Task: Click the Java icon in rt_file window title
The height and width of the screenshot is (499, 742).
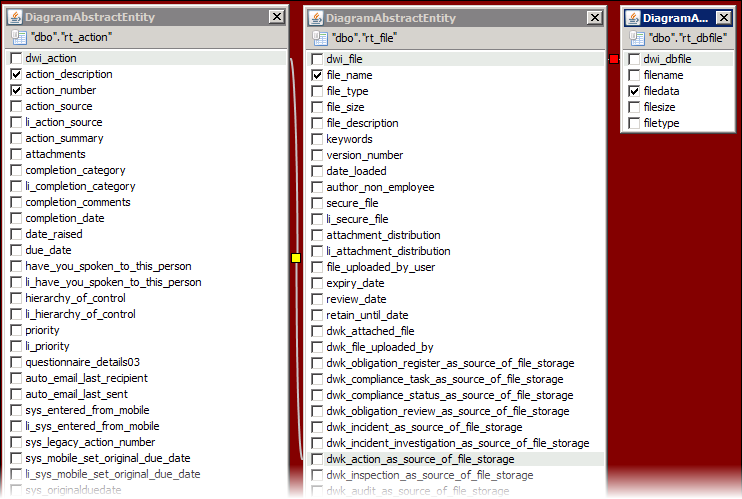Action: pyautogui.click(x=316, y=18)
